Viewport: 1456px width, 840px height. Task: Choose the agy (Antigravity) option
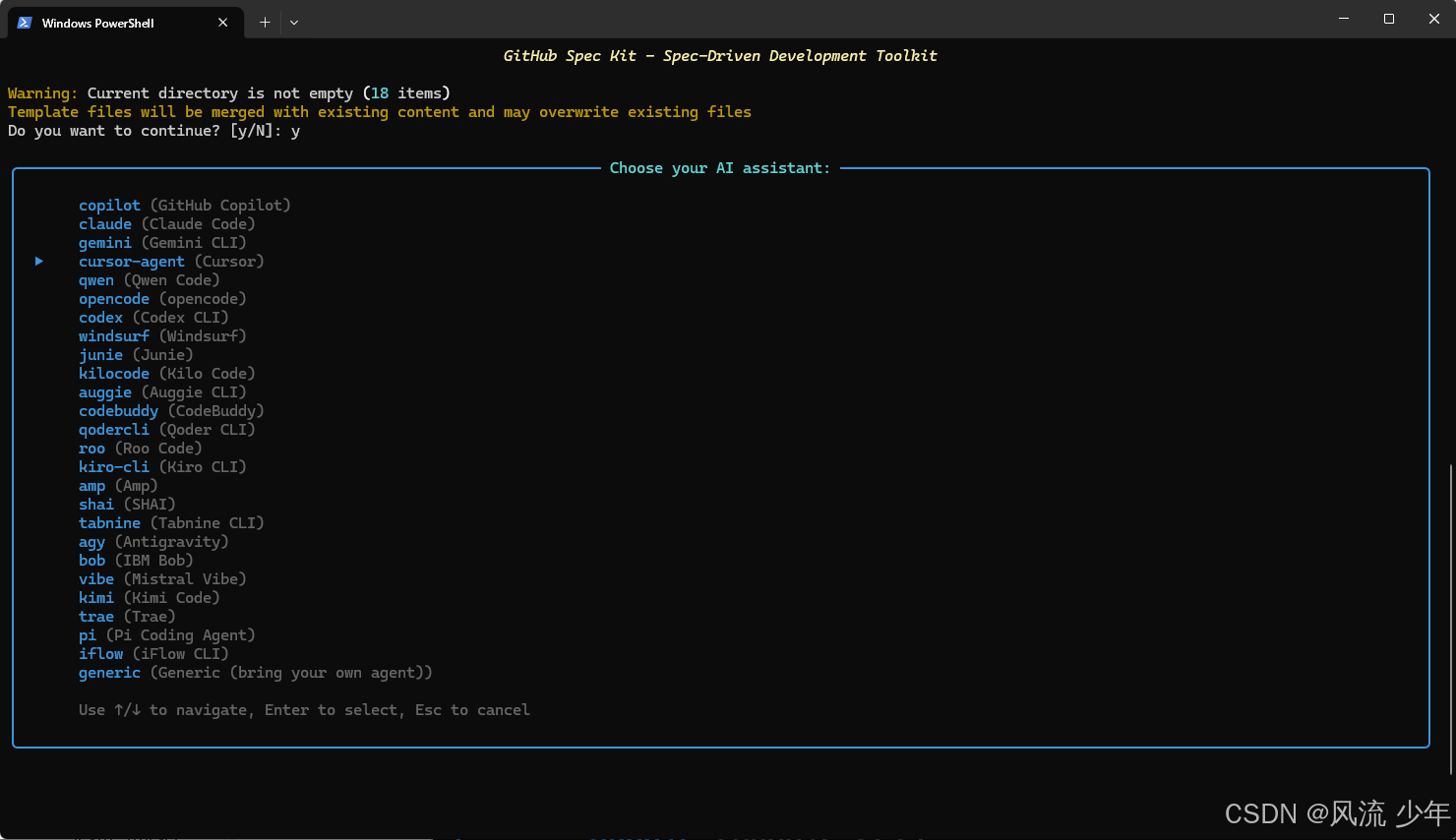coord(153,542)
